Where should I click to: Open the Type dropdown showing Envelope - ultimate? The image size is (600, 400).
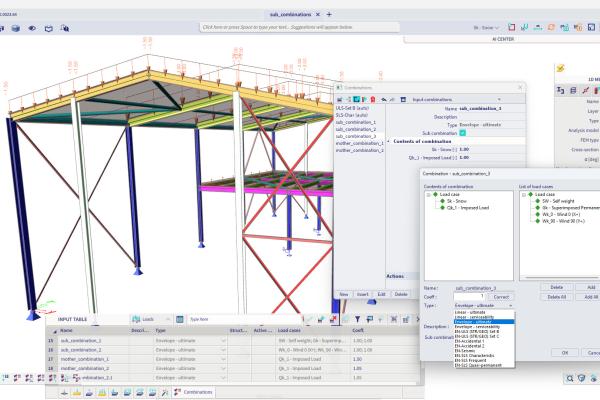coord(484,305)
